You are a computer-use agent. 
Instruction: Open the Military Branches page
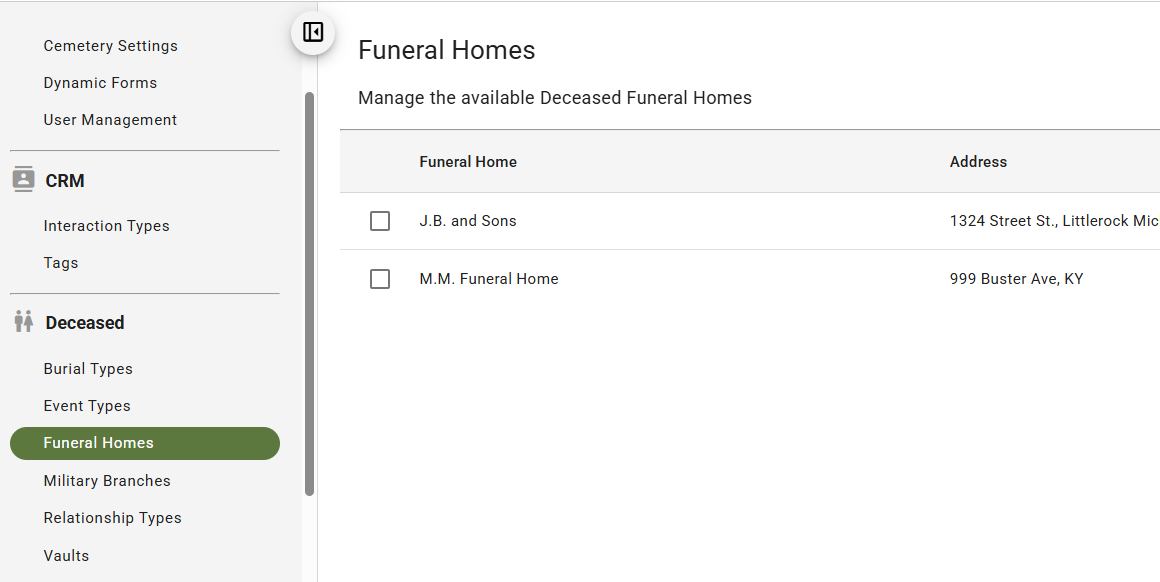[107, 481]
